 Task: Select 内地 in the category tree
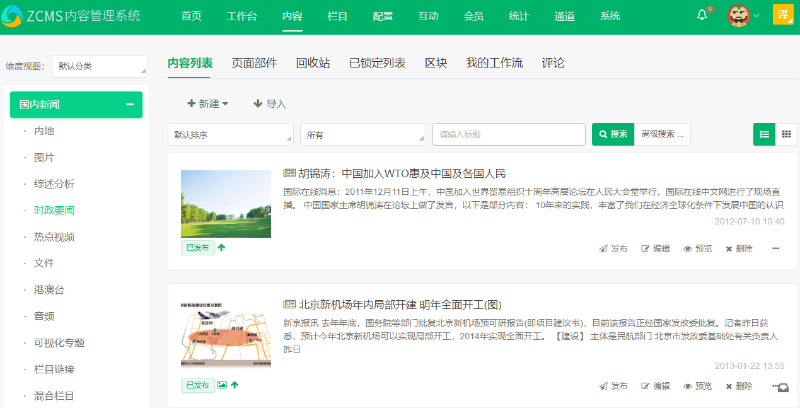(44, 131)
